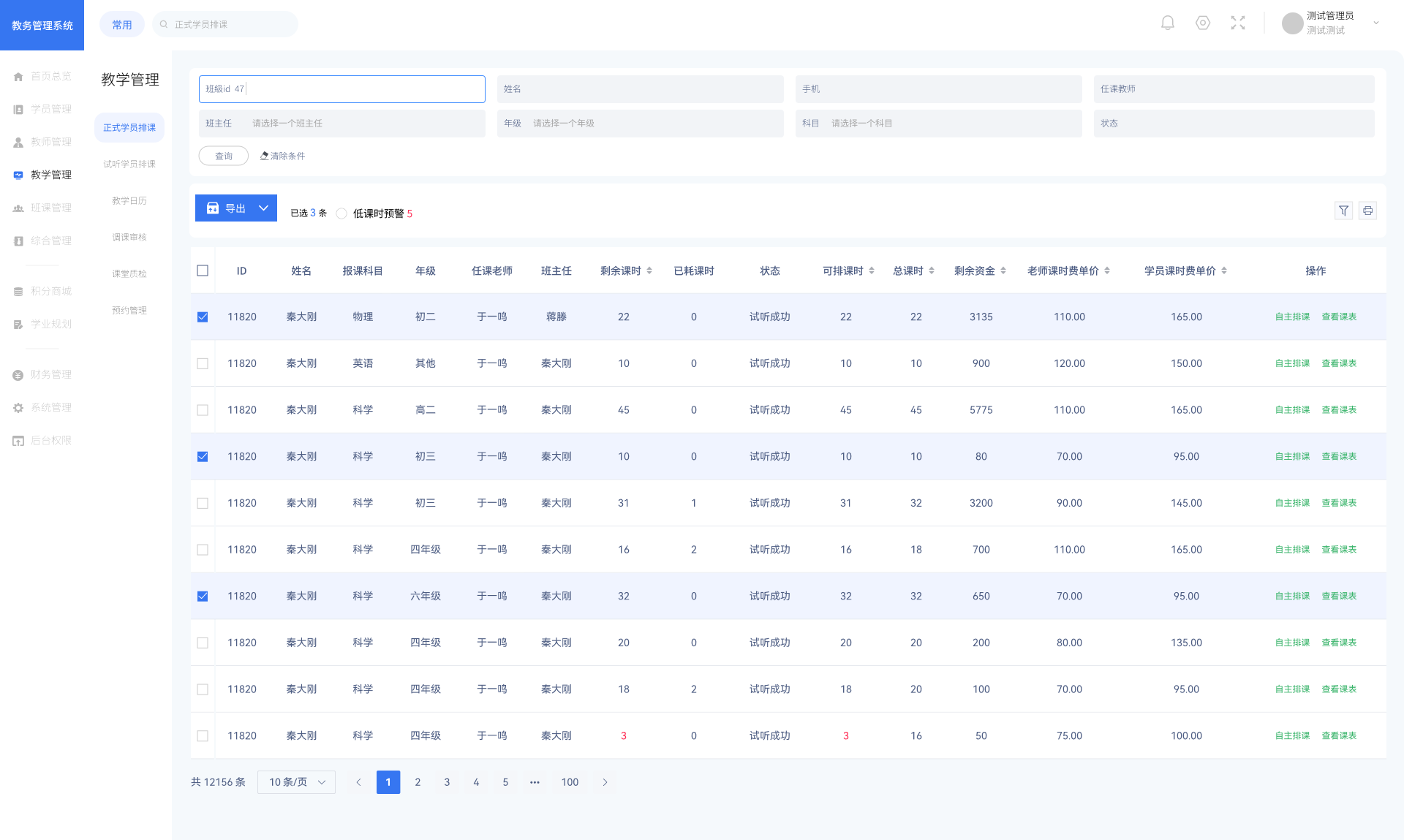This screenshot has height=840, width=1404.
Task: Open 导出 dropdown arrow
Action: 264,208
